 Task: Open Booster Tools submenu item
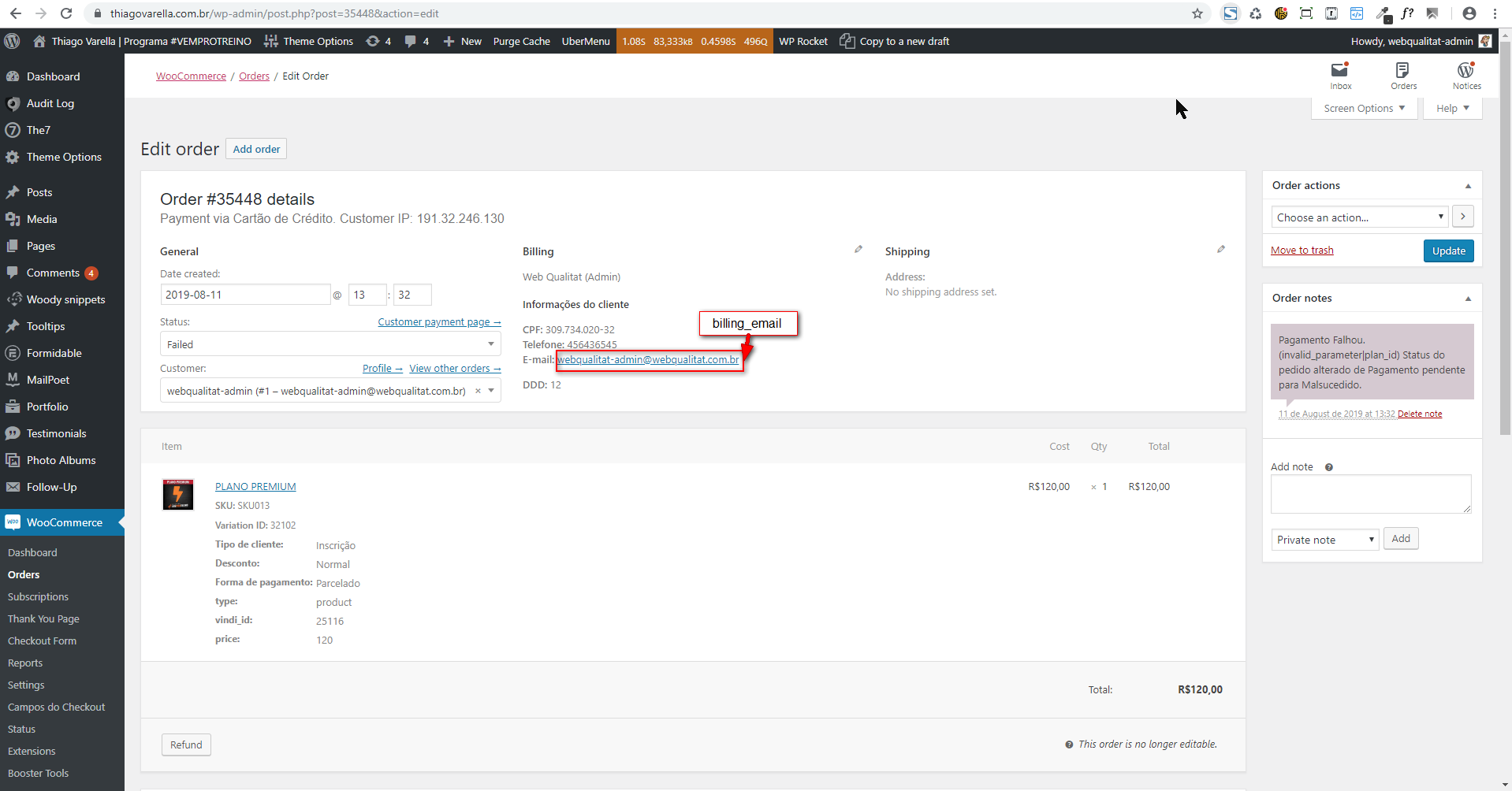(x=38, y=773)
